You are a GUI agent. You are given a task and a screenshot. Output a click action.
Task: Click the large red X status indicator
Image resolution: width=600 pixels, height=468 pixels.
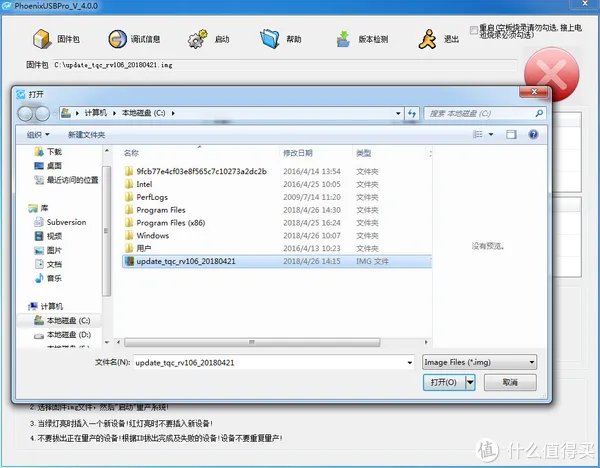click(x=551, y=74)
